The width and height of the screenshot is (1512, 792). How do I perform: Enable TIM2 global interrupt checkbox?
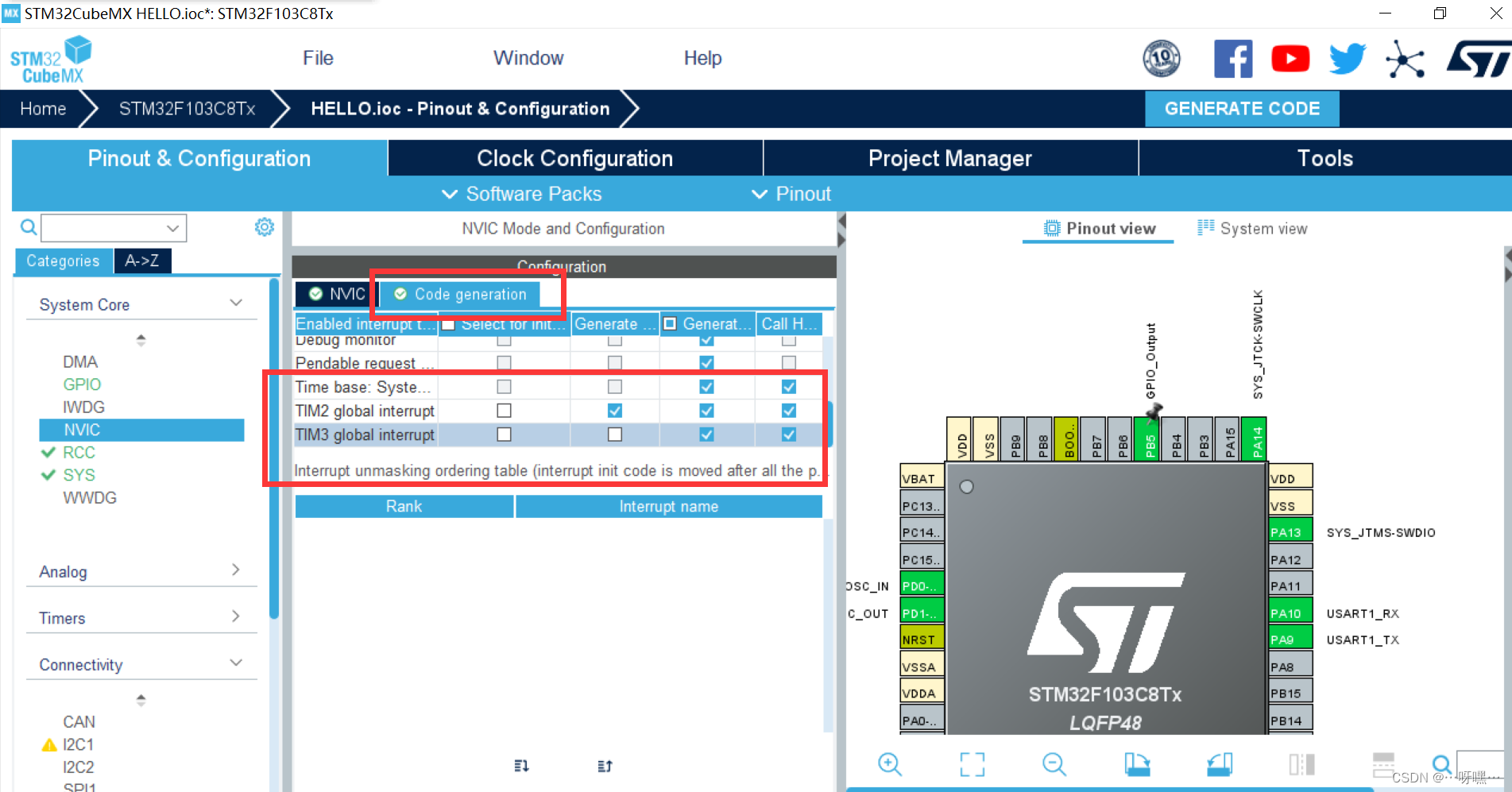coord(504,411)
